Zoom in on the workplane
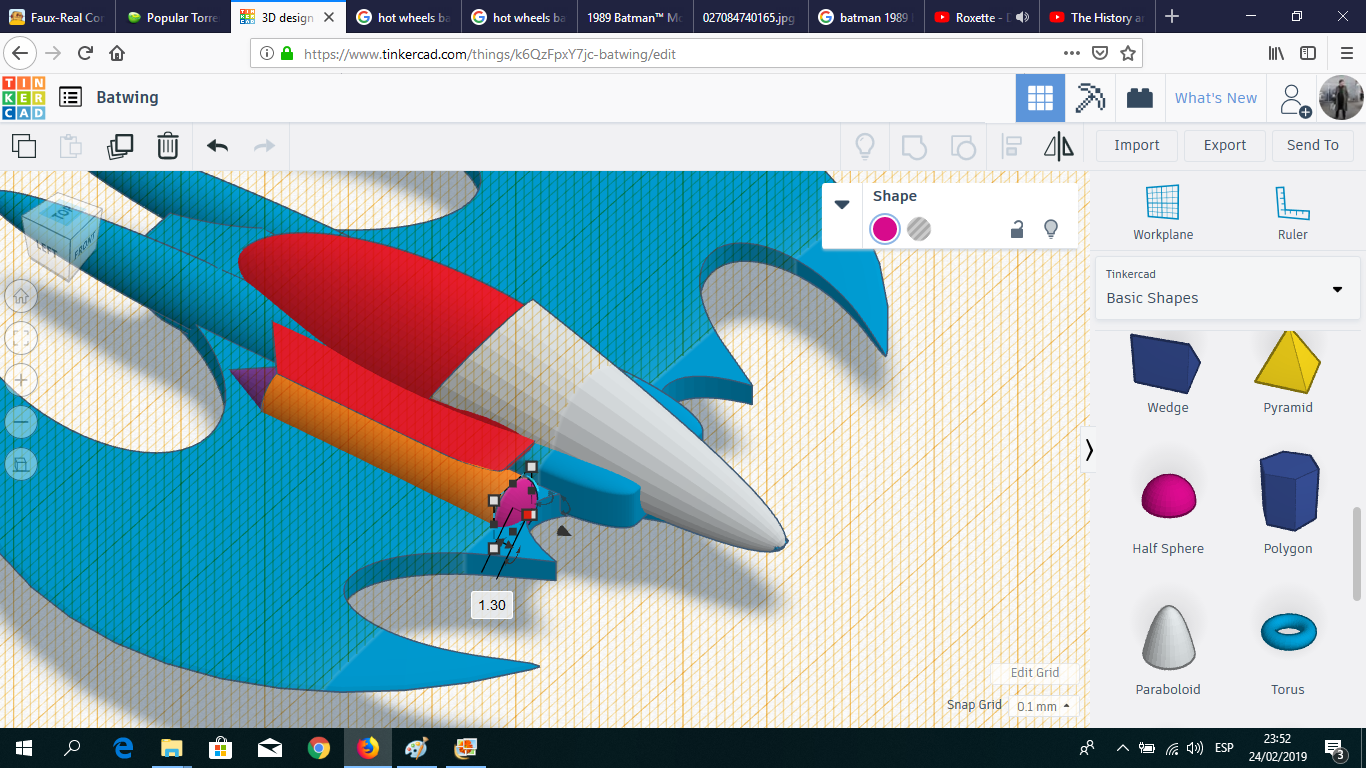The height and width of the screenshot is (768, 1366). (x=21, y=380)
